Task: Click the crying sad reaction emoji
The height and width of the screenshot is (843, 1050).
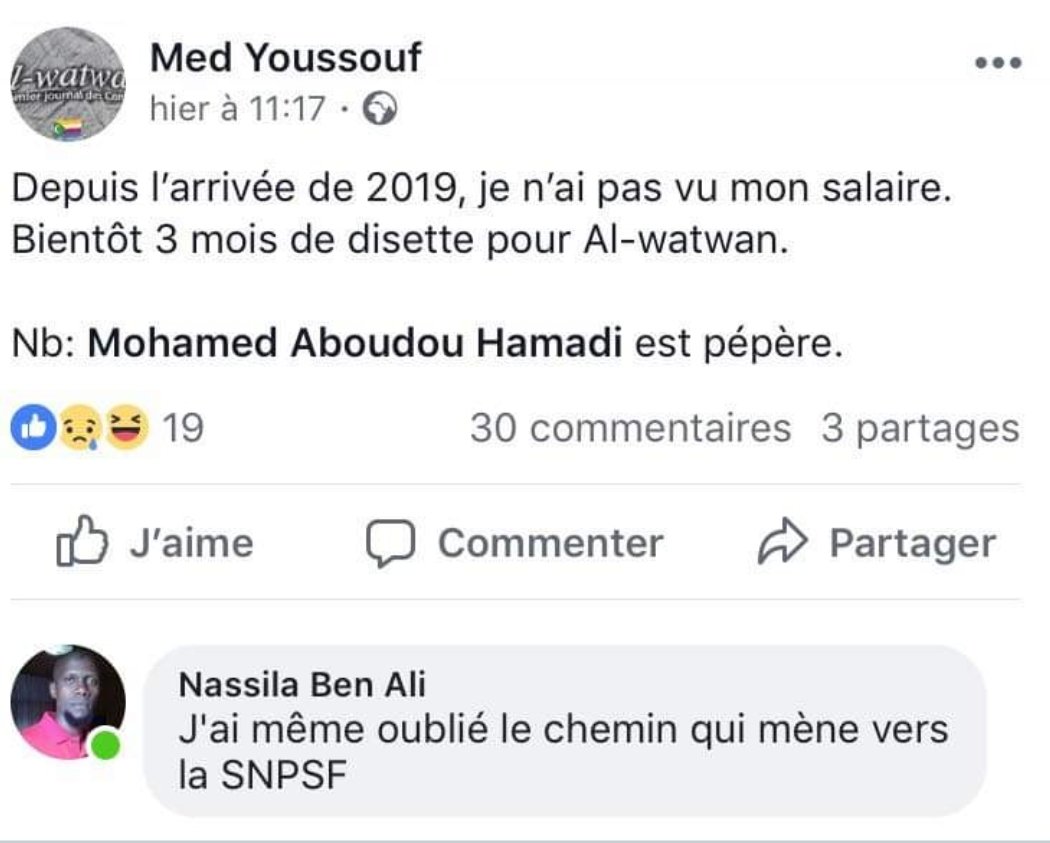Action: tap(78, 429)
